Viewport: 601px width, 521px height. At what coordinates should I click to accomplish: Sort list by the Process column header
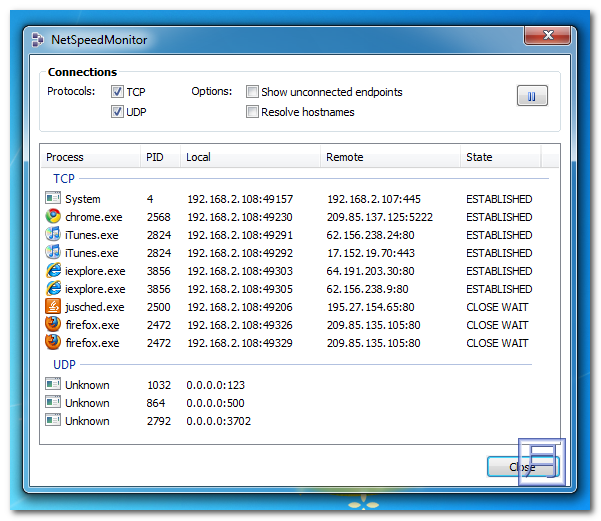pyautogui.click(x=90, y=157)
